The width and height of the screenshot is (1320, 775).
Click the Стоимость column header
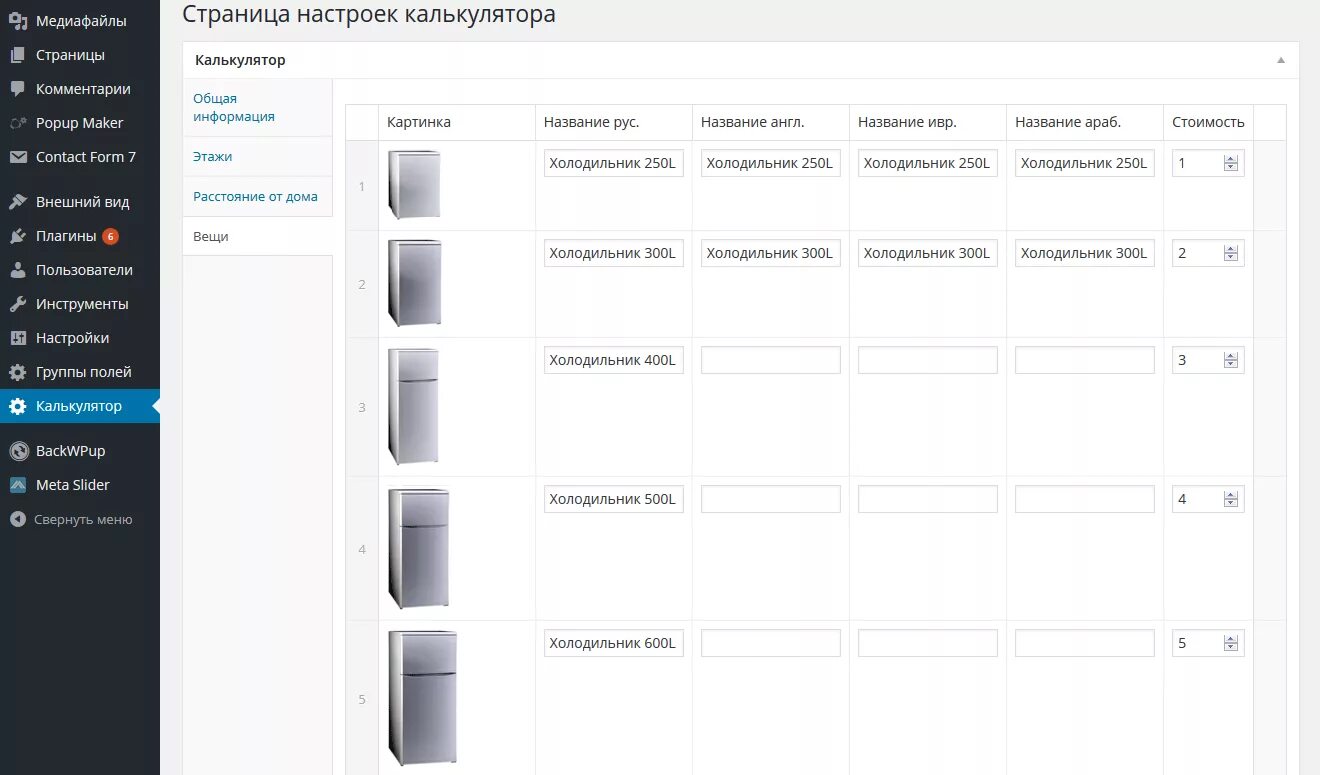pos(1208,122)
